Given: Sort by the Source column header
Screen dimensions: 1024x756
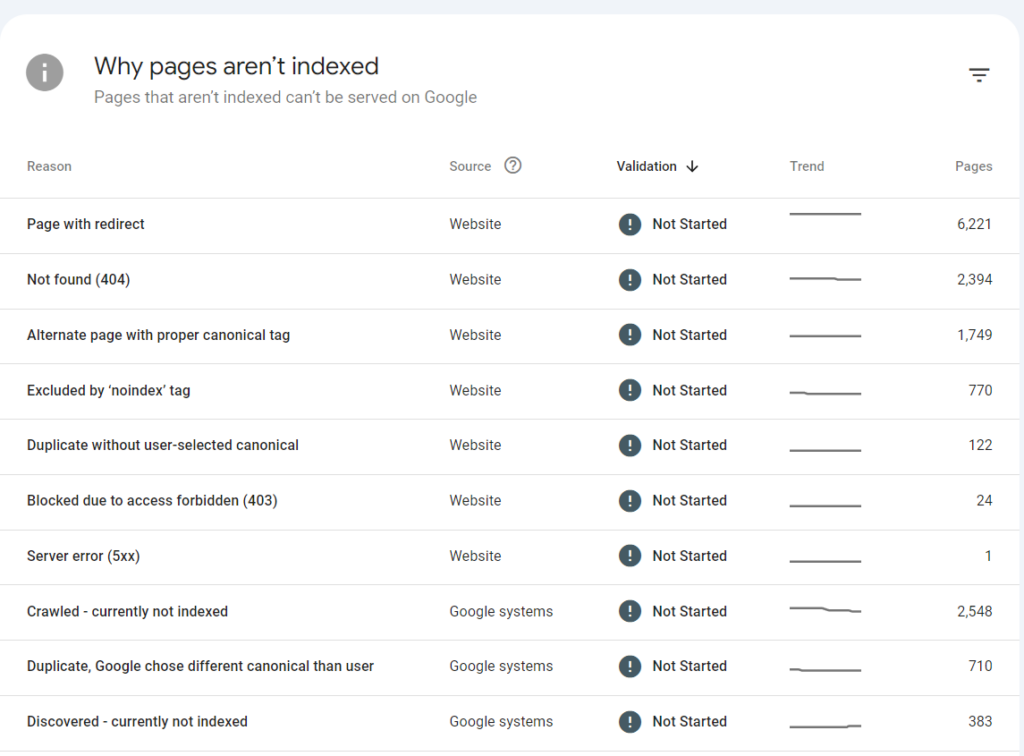Looking at the screenshot, I should (x=470, y=166).
